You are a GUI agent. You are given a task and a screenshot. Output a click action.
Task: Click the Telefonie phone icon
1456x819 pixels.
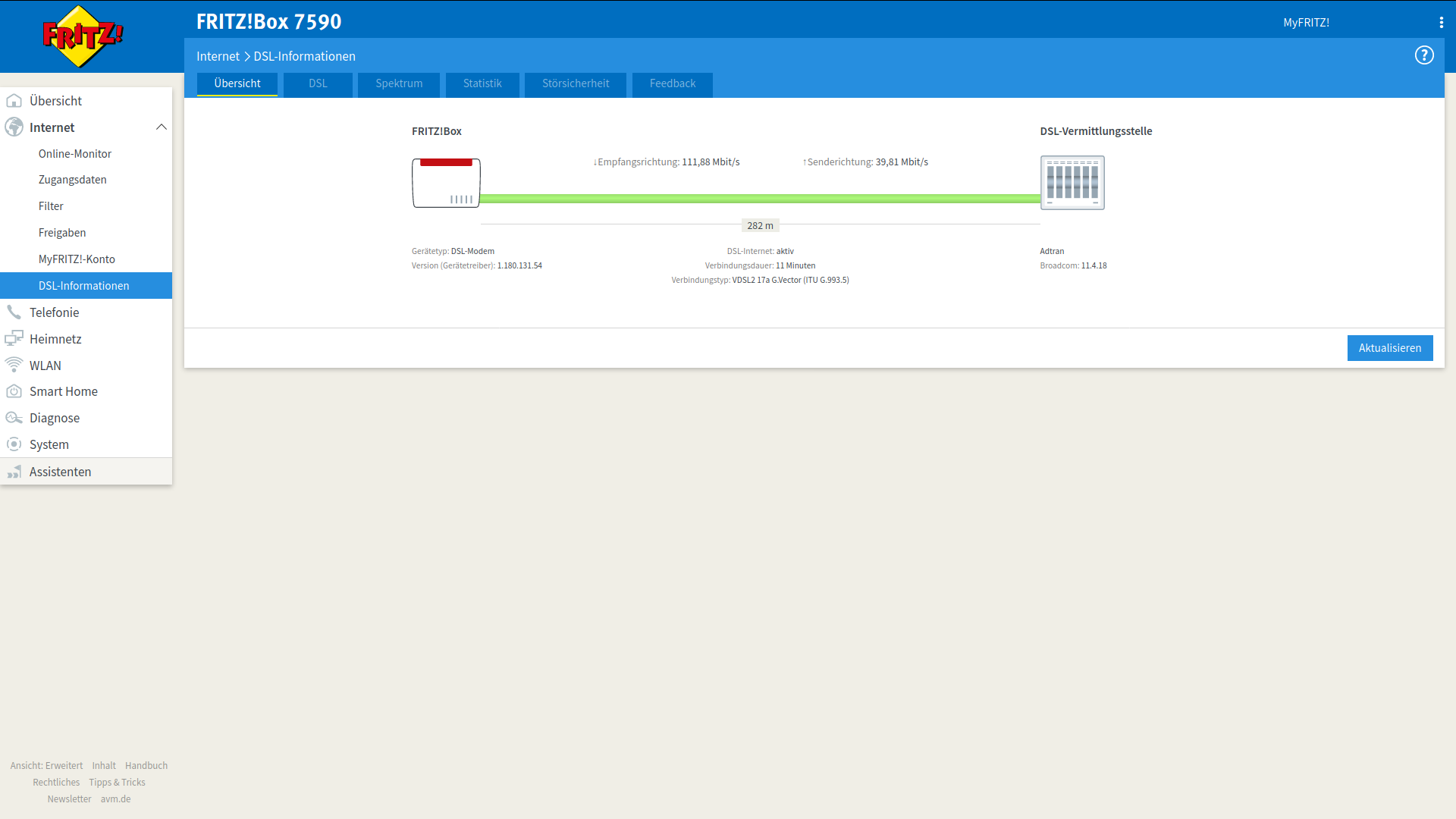coord(14,312)
